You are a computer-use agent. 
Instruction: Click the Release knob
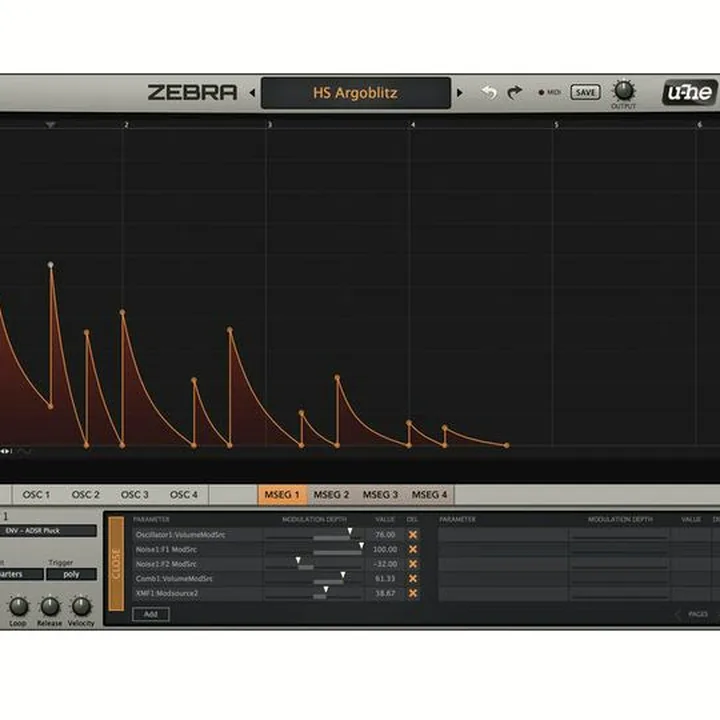(50, 607)
